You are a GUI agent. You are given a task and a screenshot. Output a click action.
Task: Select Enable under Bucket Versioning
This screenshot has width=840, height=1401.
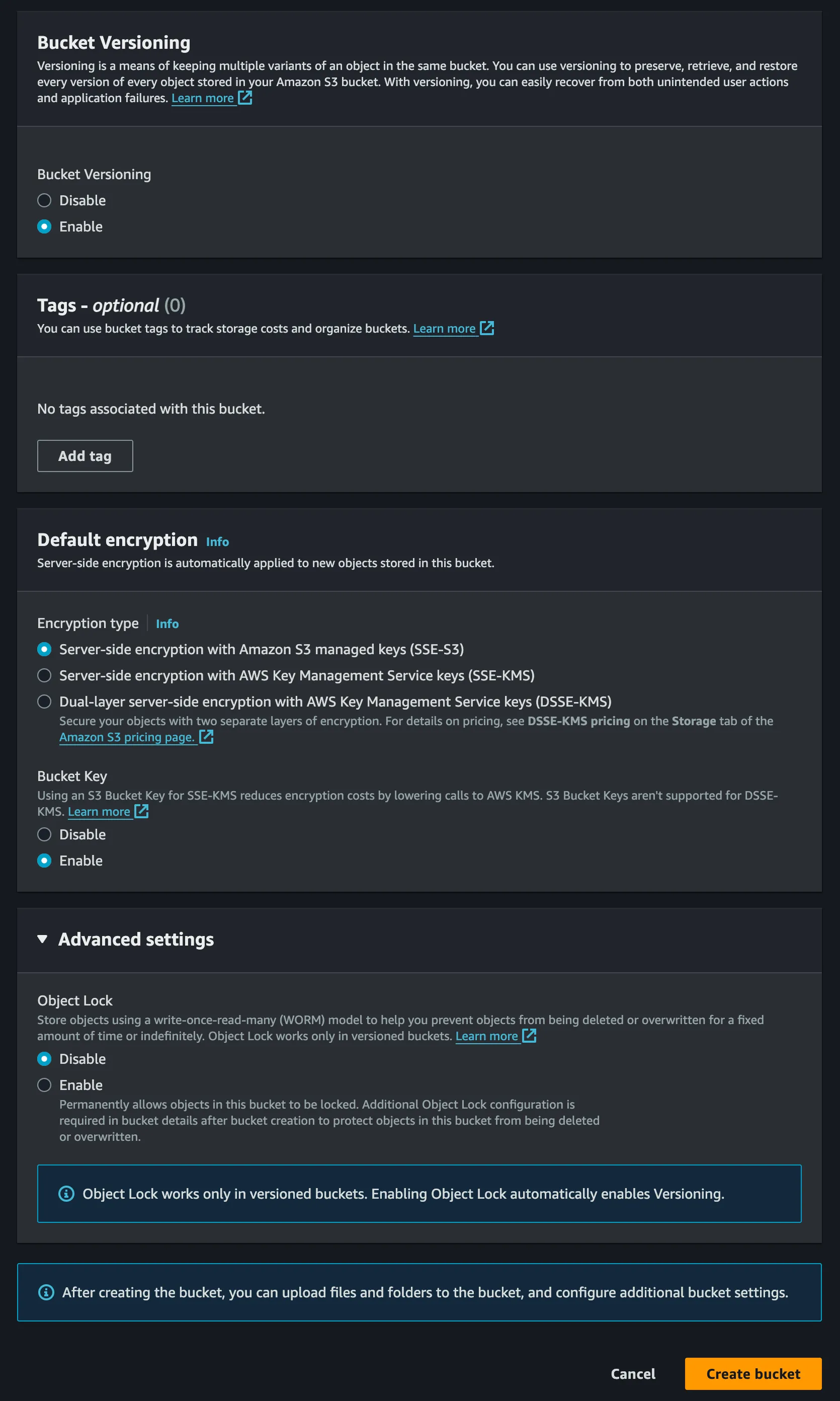[44, 226]
